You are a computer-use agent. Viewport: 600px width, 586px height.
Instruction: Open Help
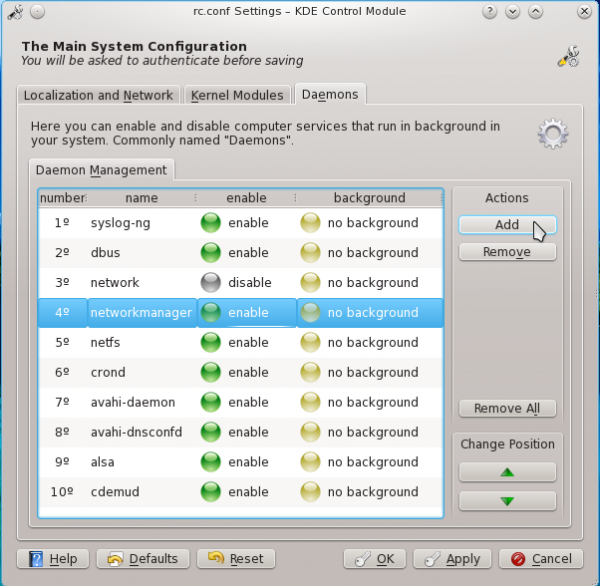click(53, 559)
